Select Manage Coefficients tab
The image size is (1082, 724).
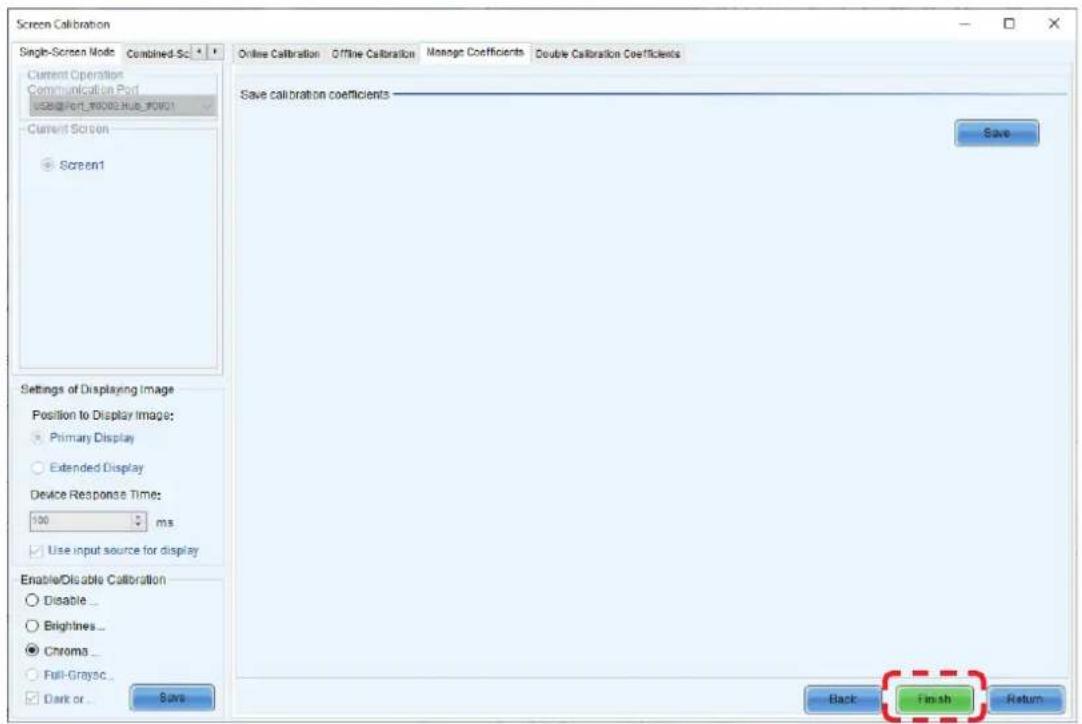coord(475,52)
